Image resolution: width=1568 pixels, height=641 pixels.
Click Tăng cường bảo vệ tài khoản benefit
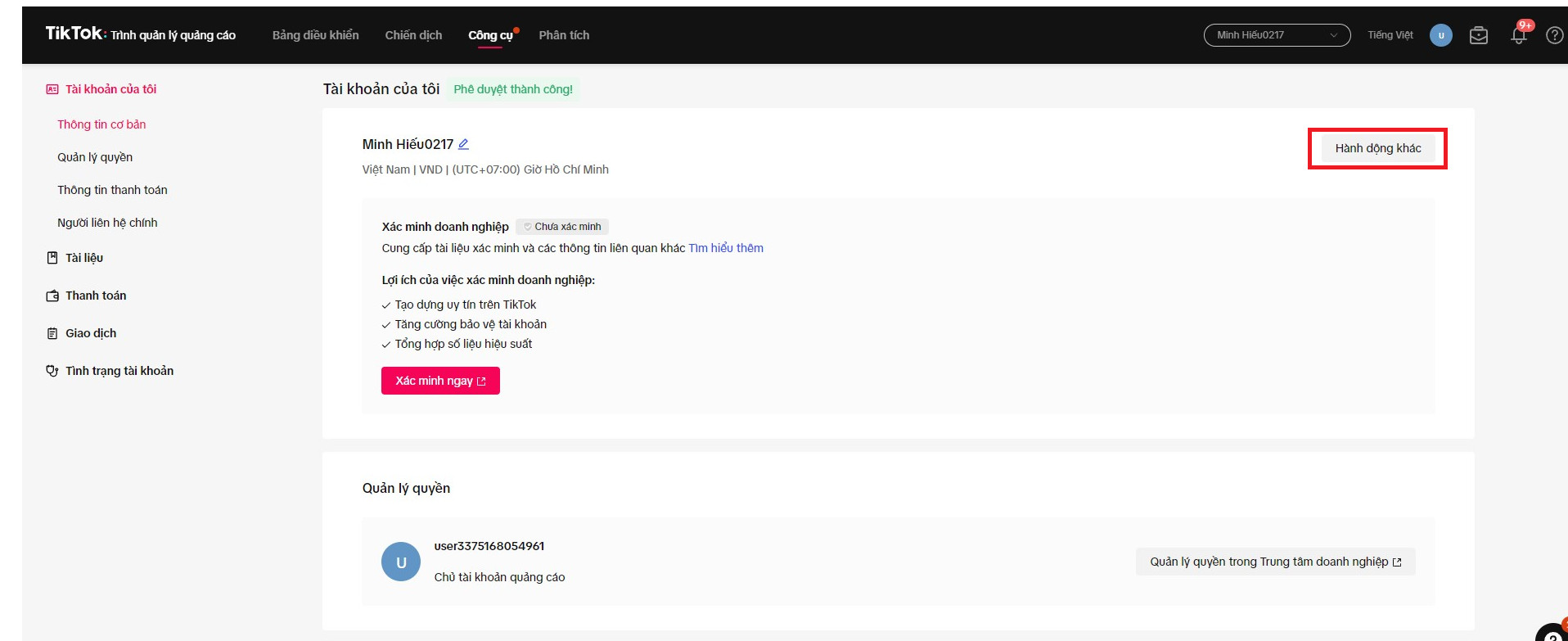471,324
